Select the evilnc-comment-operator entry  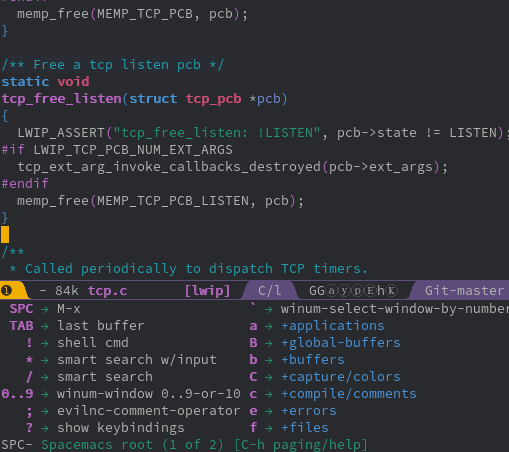pos(133,411)
